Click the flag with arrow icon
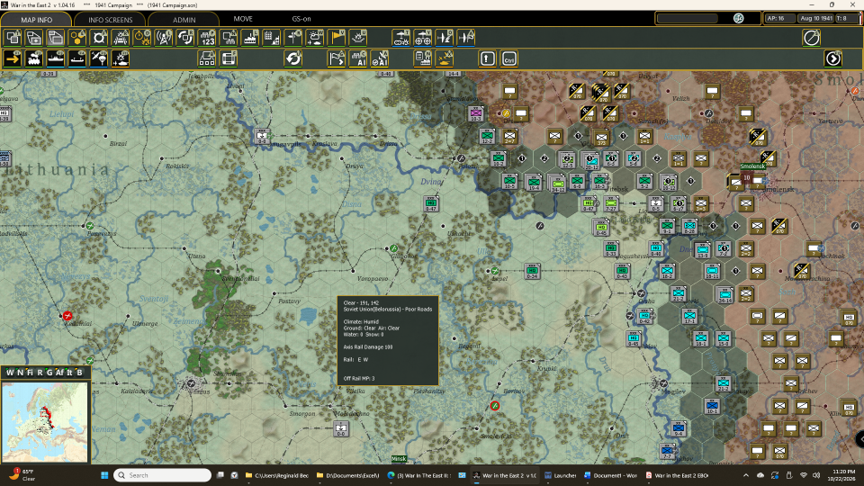Image resolution: width=864 pixels, height=486 pixels. point(337,58)
